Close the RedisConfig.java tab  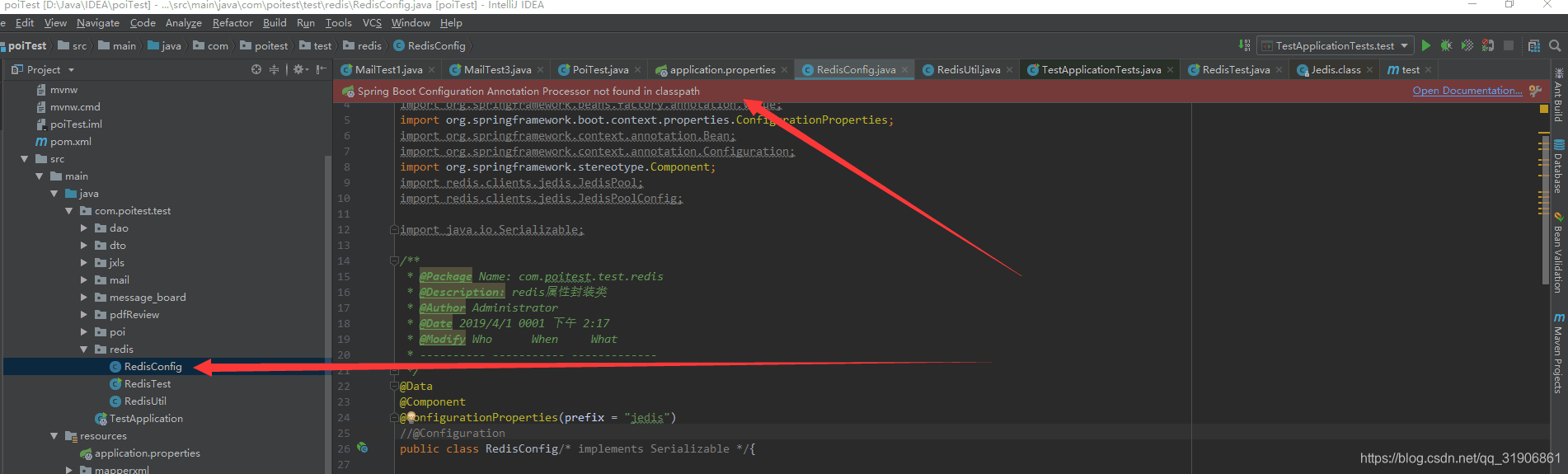(x=904, y=69)
